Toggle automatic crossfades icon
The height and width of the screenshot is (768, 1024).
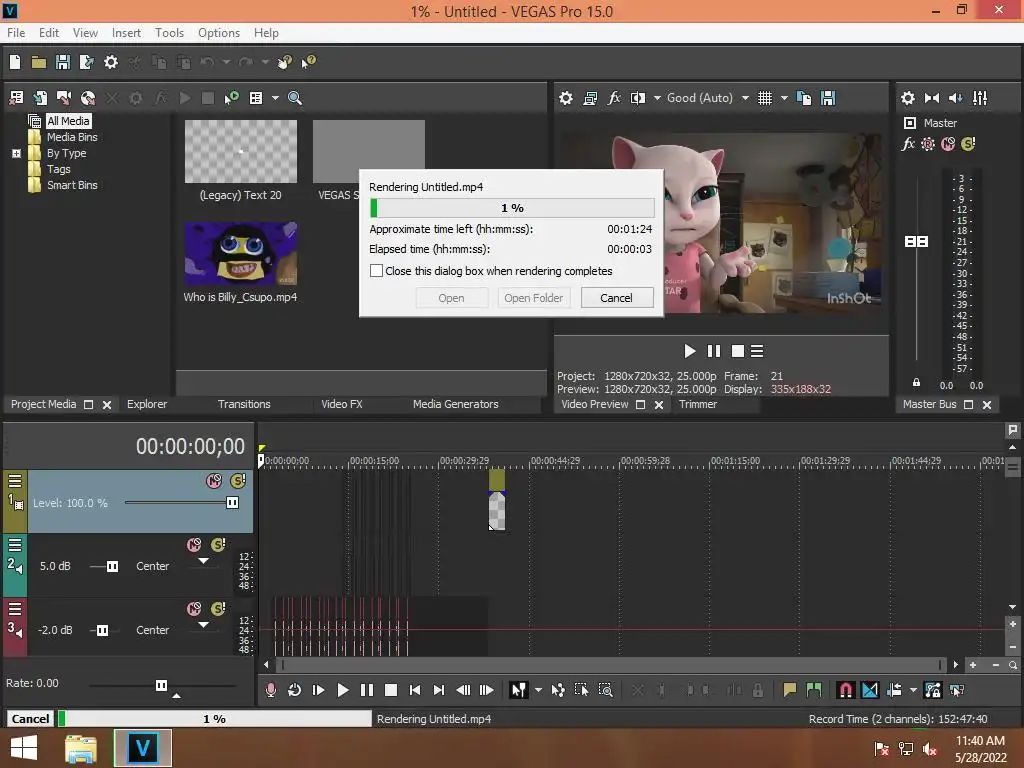click(x=870, y=690)
